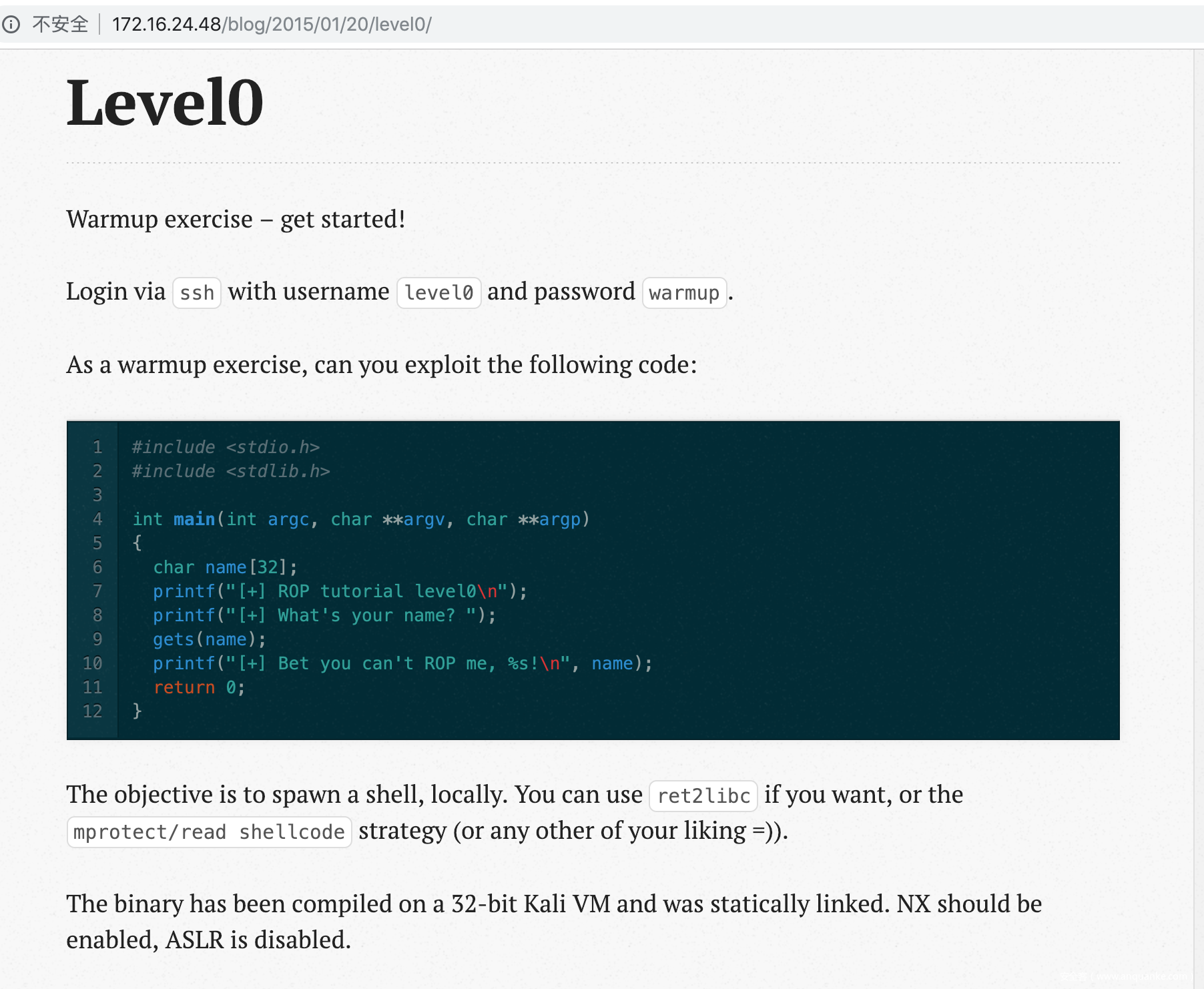Click the char name[32] declaration line
Screen dimensions: 1204x989
(225, 567)
